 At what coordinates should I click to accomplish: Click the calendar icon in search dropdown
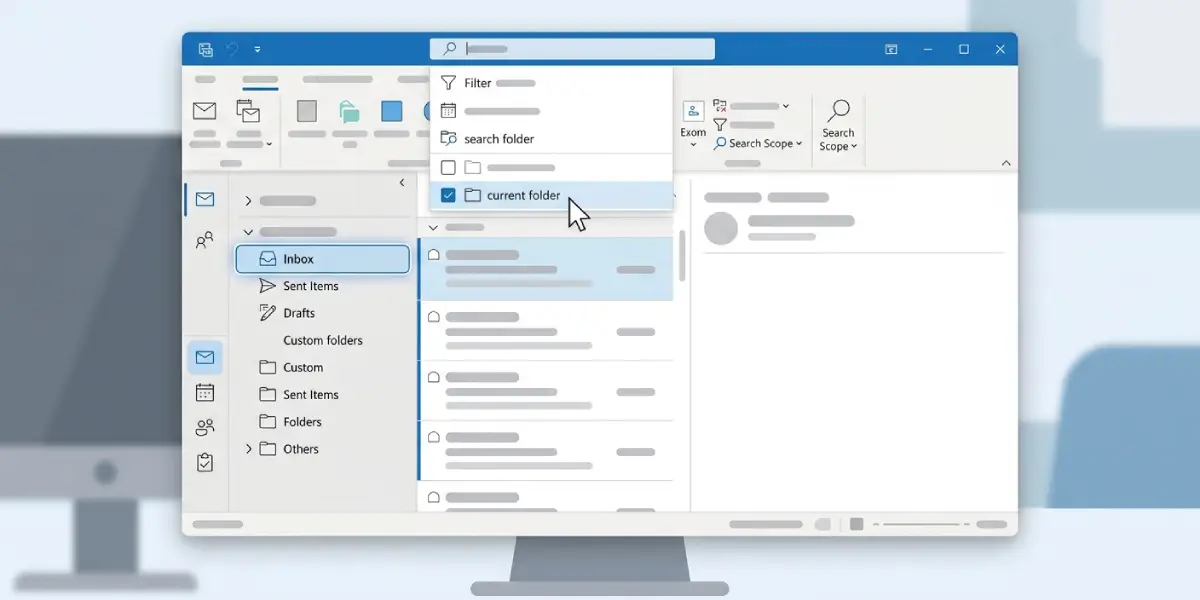[x=449, y=111]
